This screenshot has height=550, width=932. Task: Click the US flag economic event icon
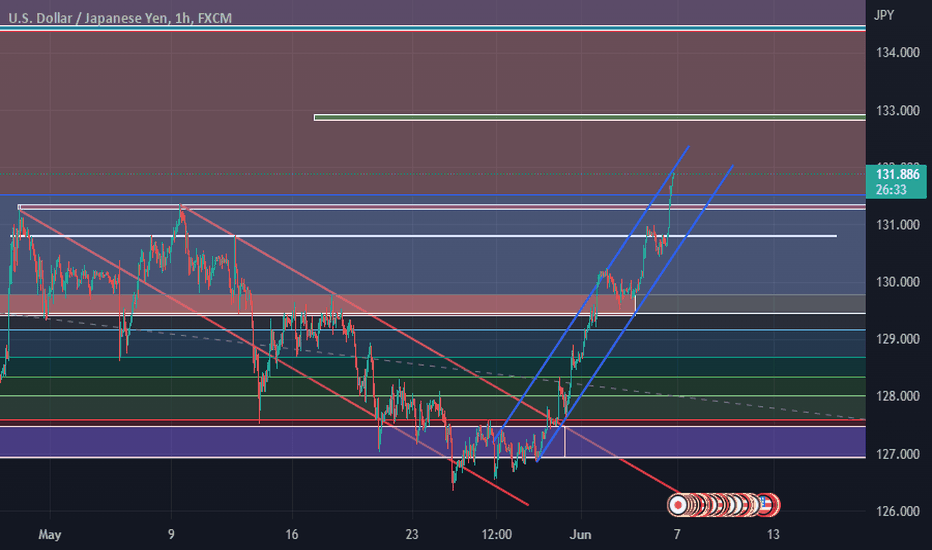[x=766, y=505]
